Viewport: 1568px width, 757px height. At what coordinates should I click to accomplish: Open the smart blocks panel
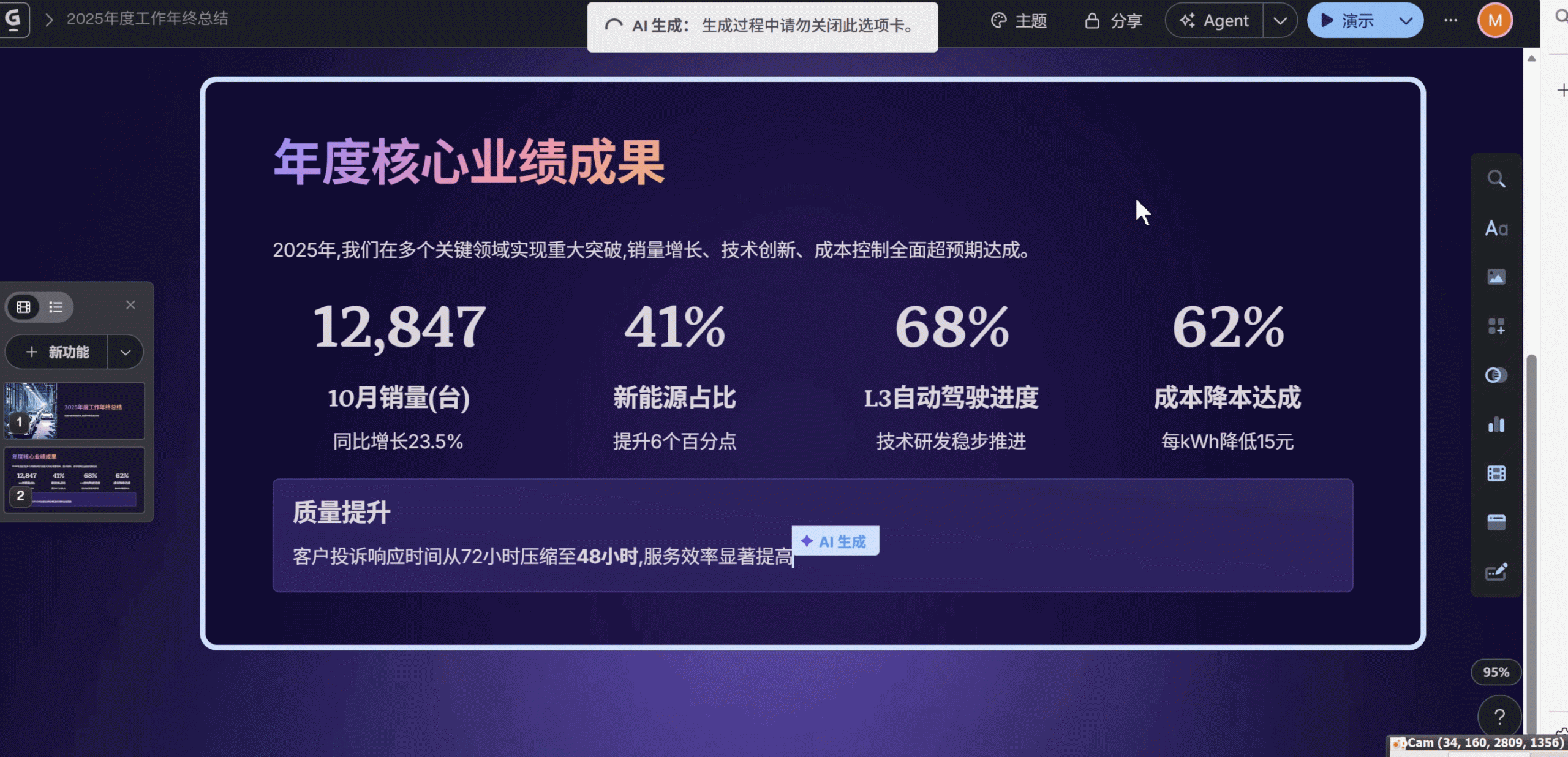(x=1496, y=326)
